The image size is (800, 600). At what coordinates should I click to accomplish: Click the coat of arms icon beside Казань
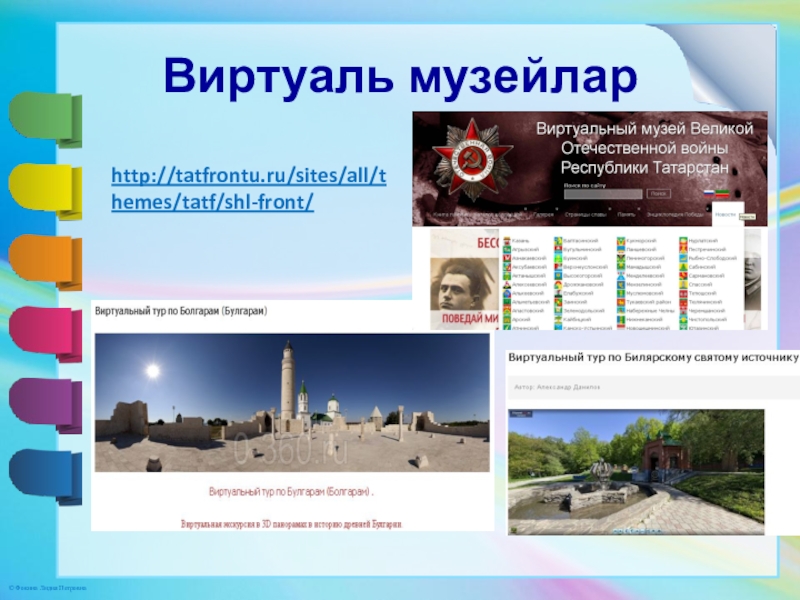tap(507, 241)
